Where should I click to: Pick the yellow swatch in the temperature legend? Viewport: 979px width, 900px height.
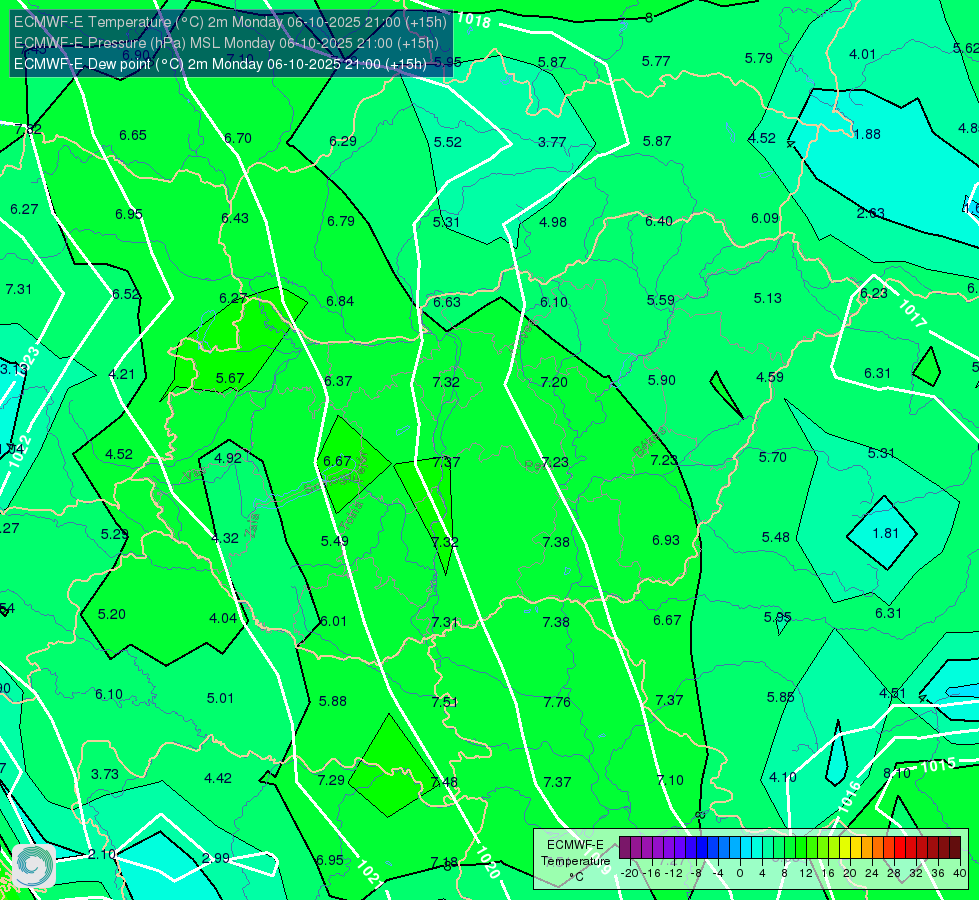(x=845, y=848)
